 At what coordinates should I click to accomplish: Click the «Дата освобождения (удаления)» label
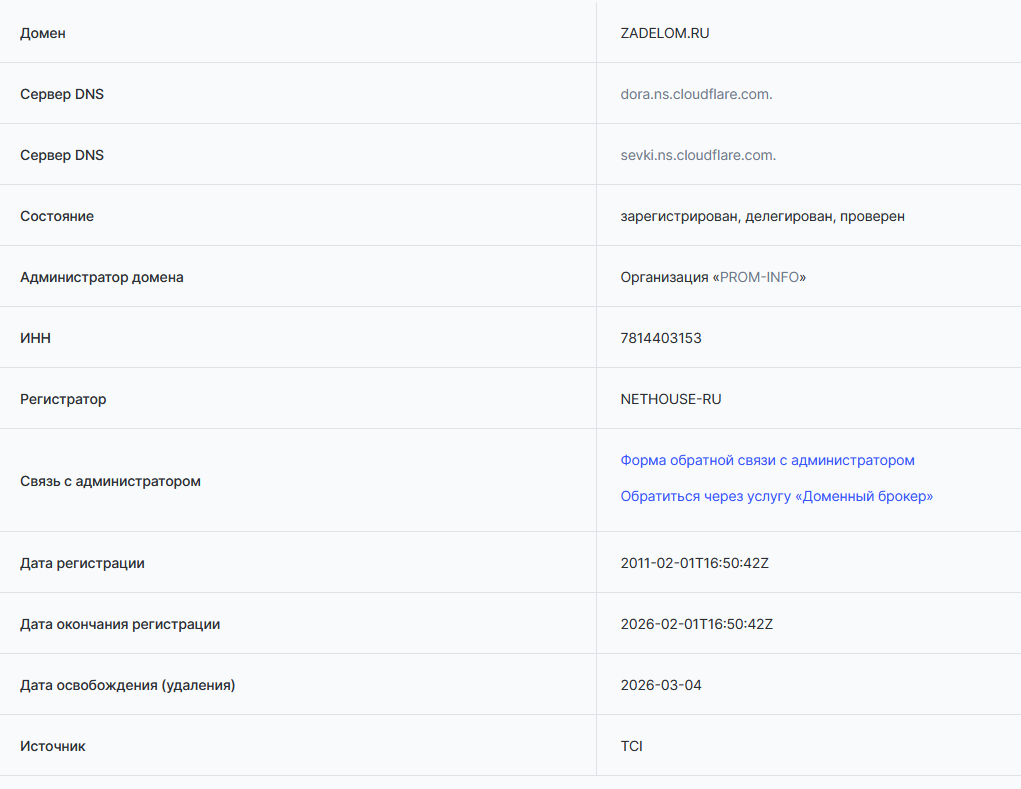click(x=127, y=685)
